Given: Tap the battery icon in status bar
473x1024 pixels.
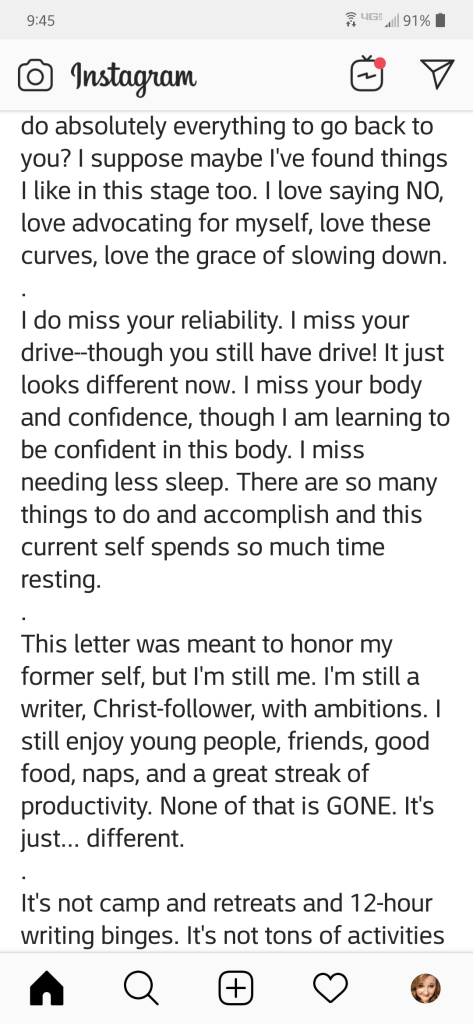Looking at the screenshot, I should 440,20.
